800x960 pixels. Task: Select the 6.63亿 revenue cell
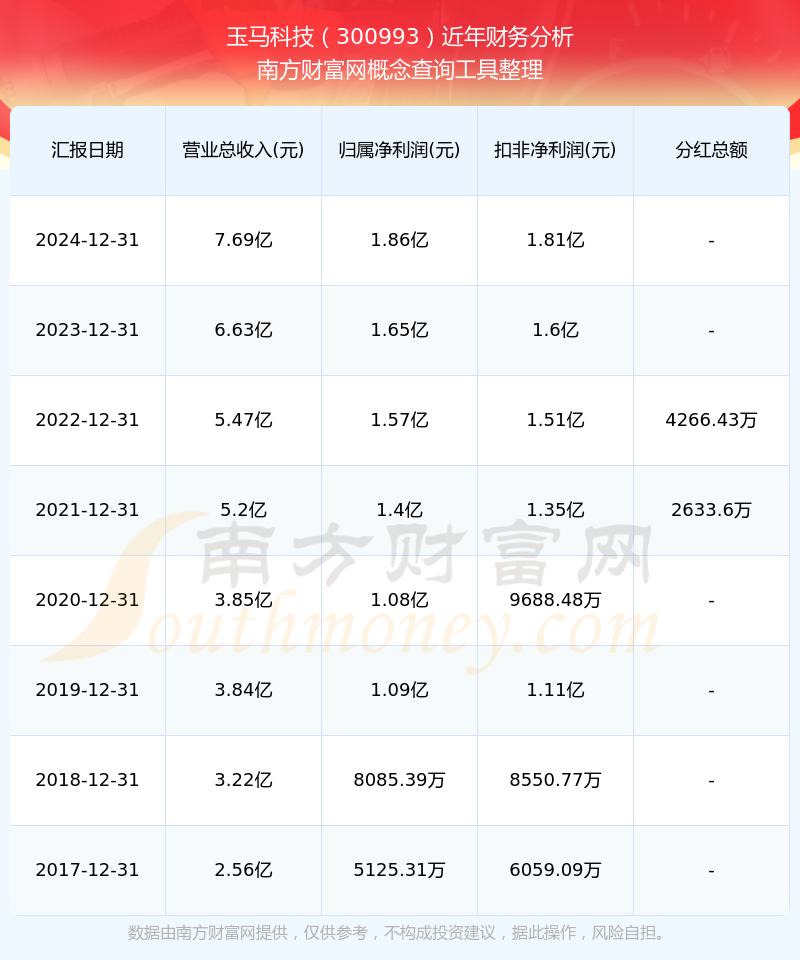click(244, 330)
